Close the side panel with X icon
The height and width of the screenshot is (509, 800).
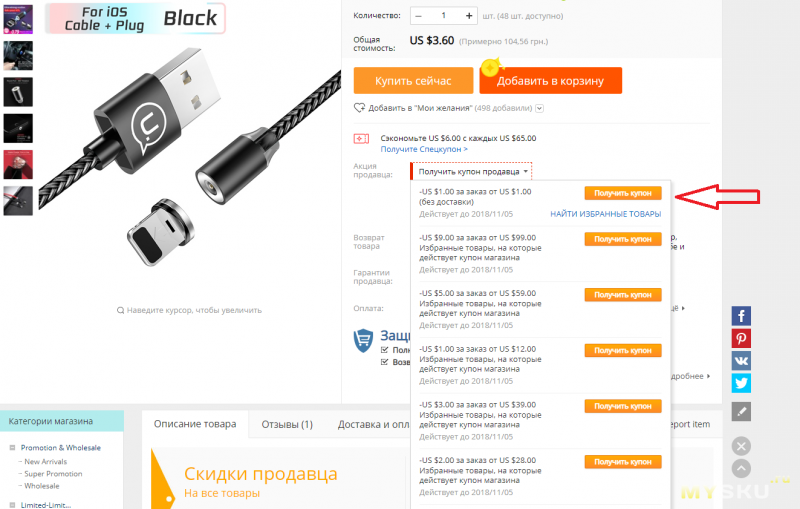point(741,446)
